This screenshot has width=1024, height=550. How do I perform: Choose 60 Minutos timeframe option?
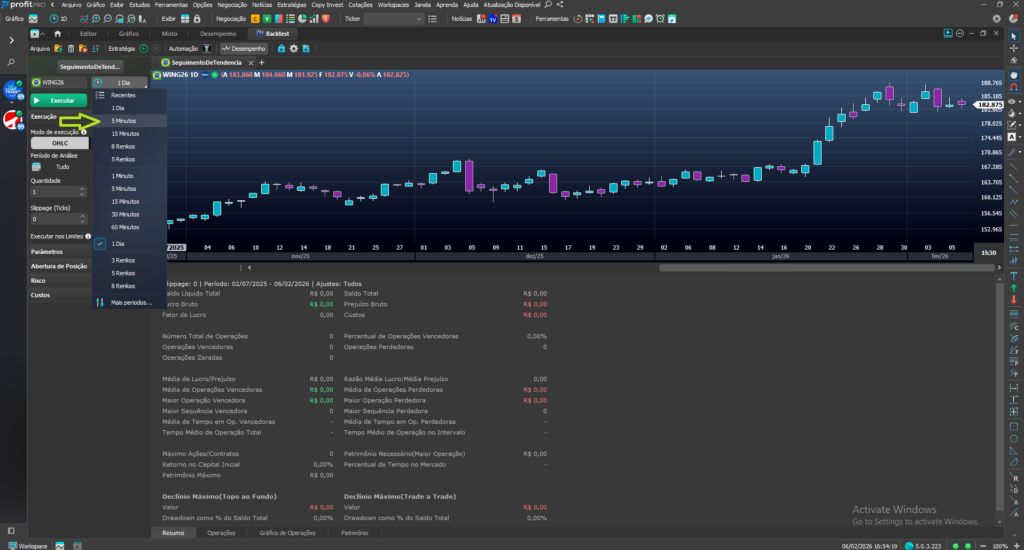[125, 228]
